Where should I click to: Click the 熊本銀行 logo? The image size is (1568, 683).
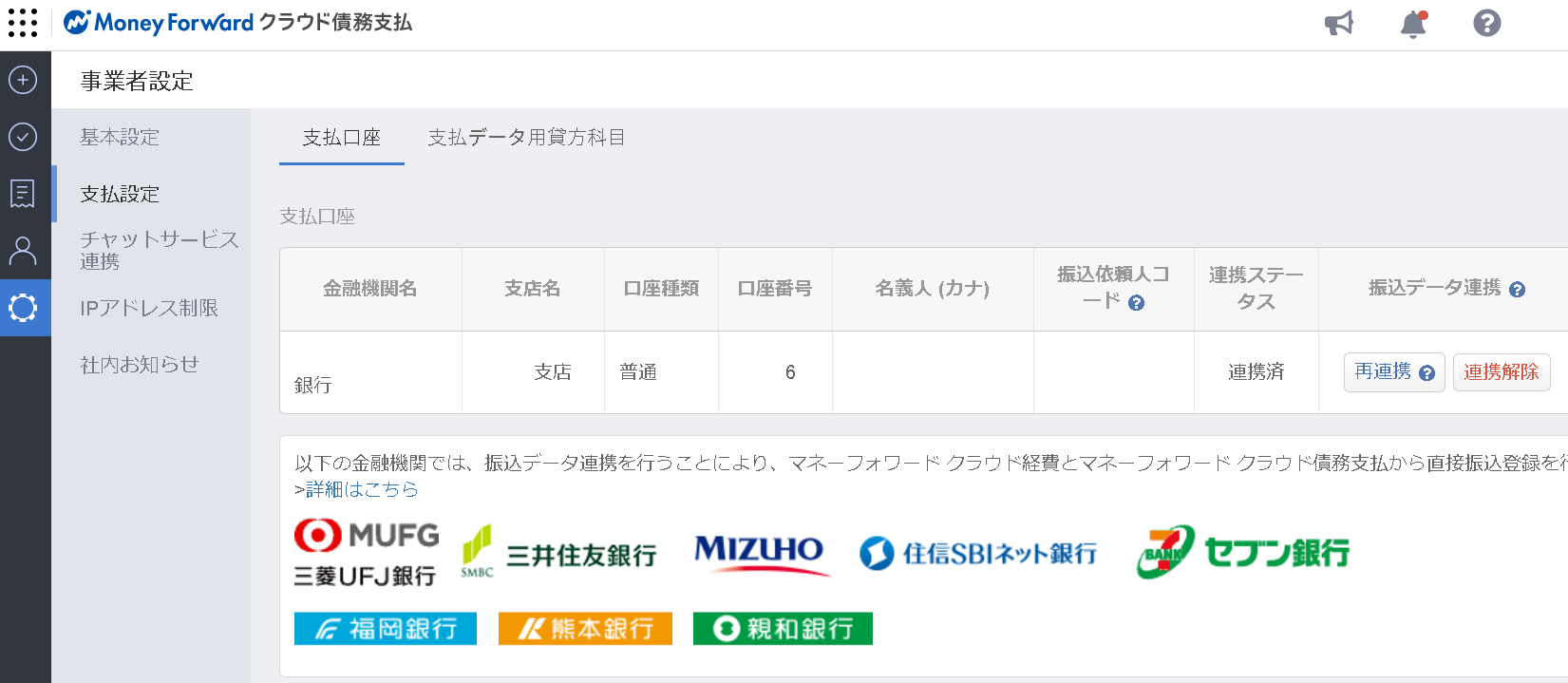pyautogui.click(x=585, y=629)
